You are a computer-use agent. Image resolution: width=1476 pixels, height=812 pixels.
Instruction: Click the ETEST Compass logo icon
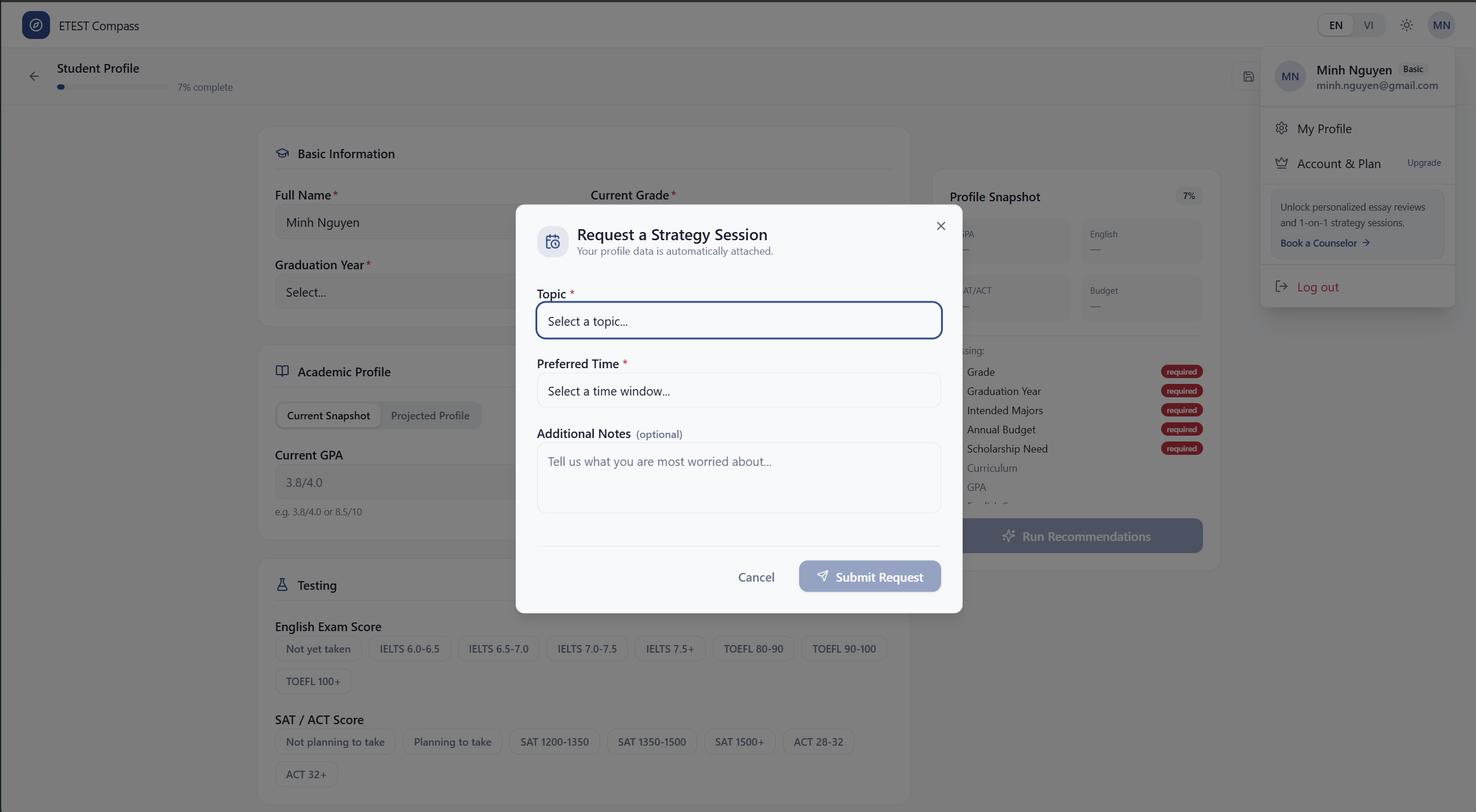[36, 25]
